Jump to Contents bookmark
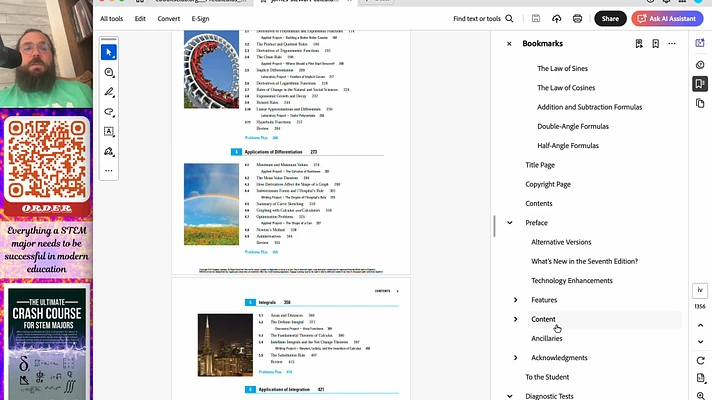The width and height of the screenshot is (712, 400). point(539,203)
